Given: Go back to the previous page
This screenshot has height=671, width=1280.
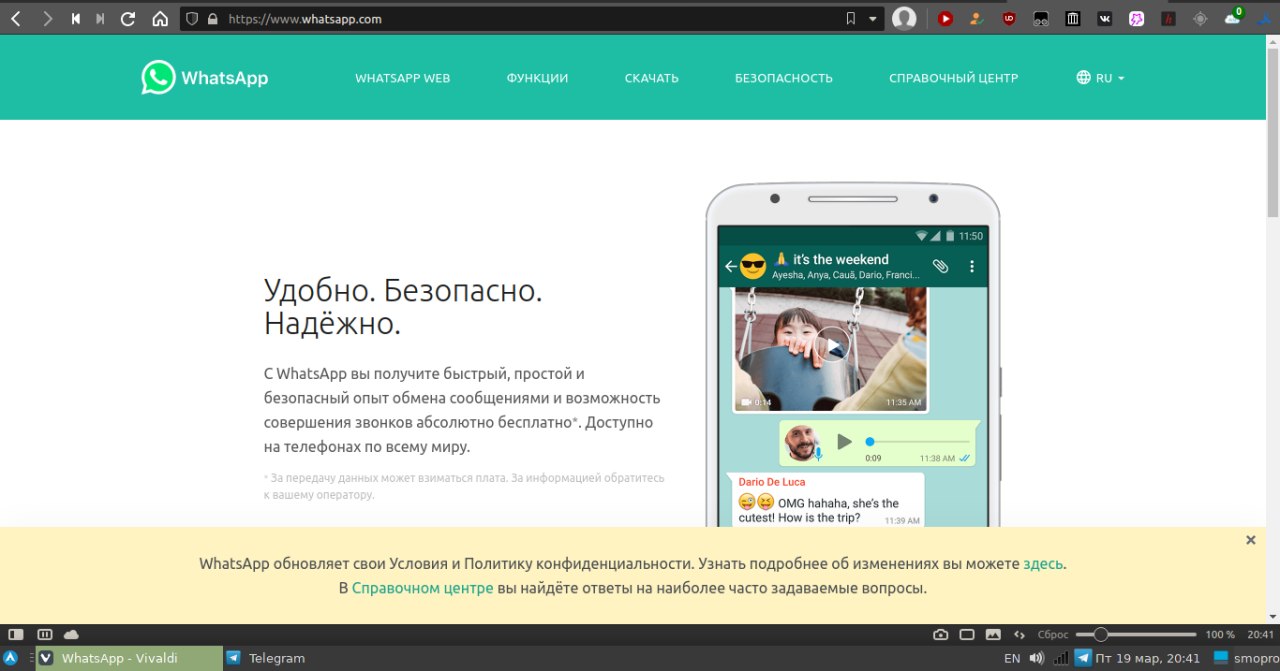Looking at the screenshot, I should (x=15, y=18).
